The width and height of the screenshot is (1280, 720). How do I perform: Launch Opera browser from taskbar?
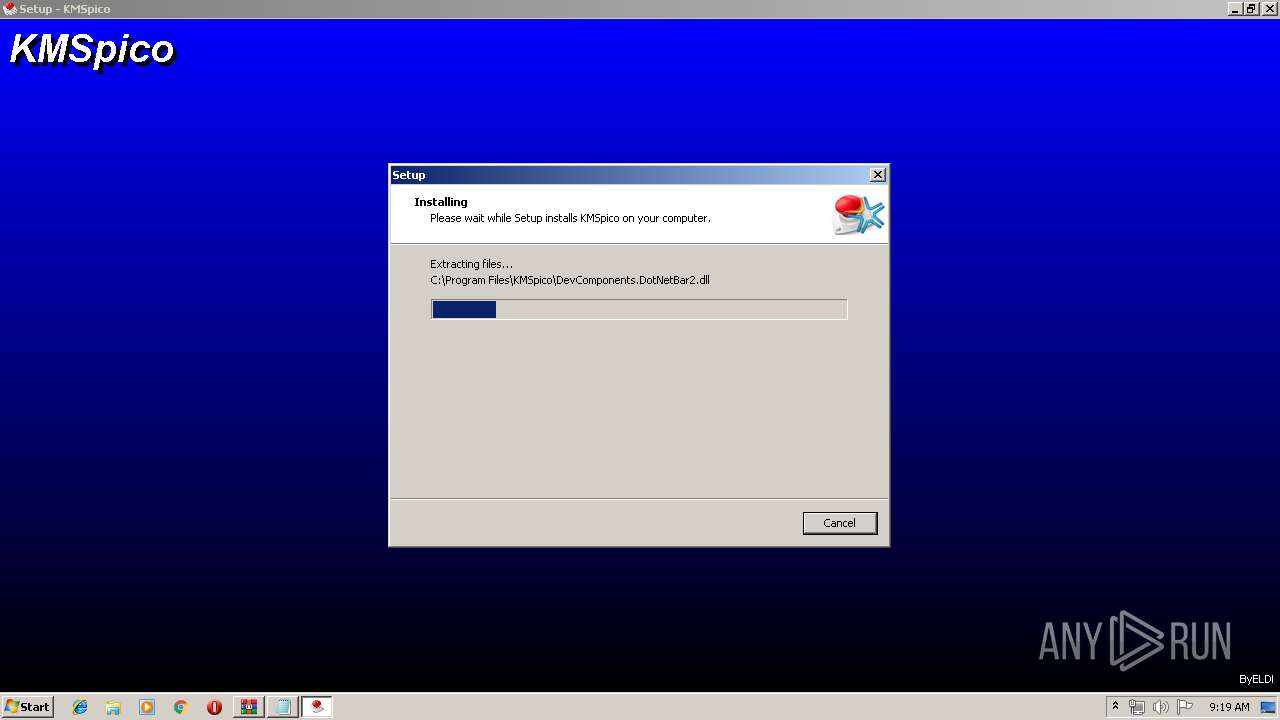[x=214, y=707]
